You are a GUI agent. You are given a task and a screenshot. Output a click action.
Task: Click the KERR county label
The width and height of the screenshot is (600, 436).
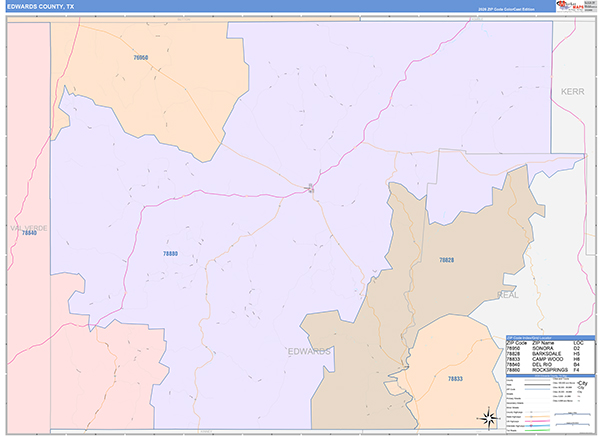click(572, 91)
